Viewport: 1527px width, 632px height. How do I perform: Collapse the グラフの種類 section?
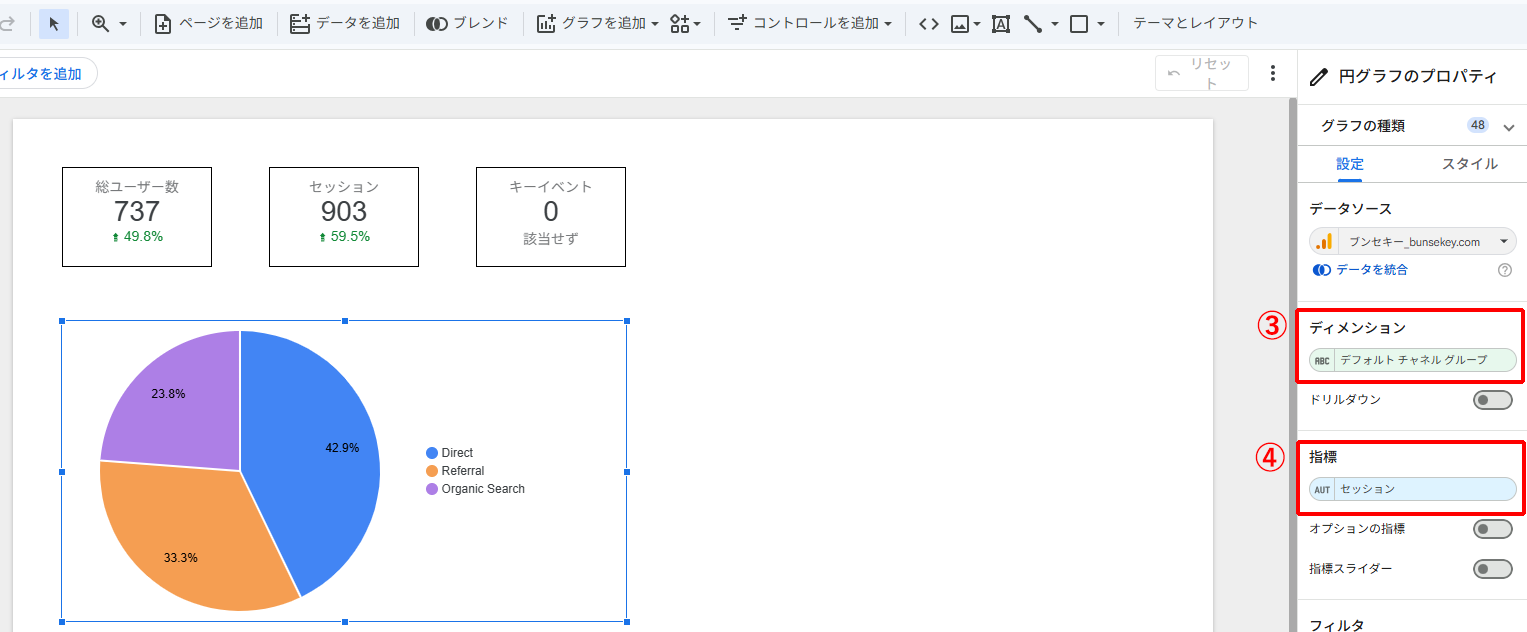[x=1510, y=125]
